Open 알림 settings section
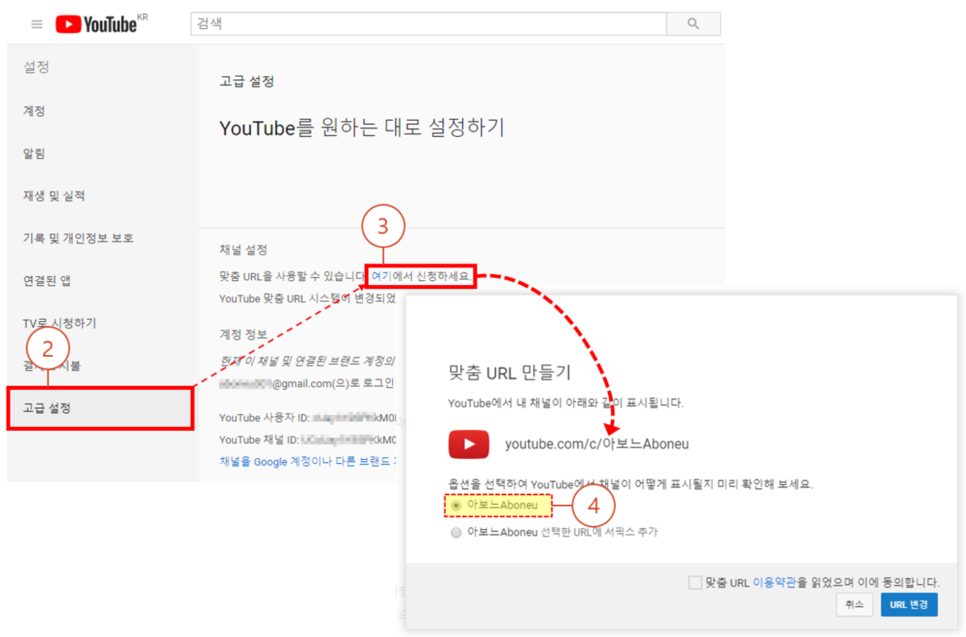Image resolution: width=966 pixels, height=637 pixels. (34, 153)
